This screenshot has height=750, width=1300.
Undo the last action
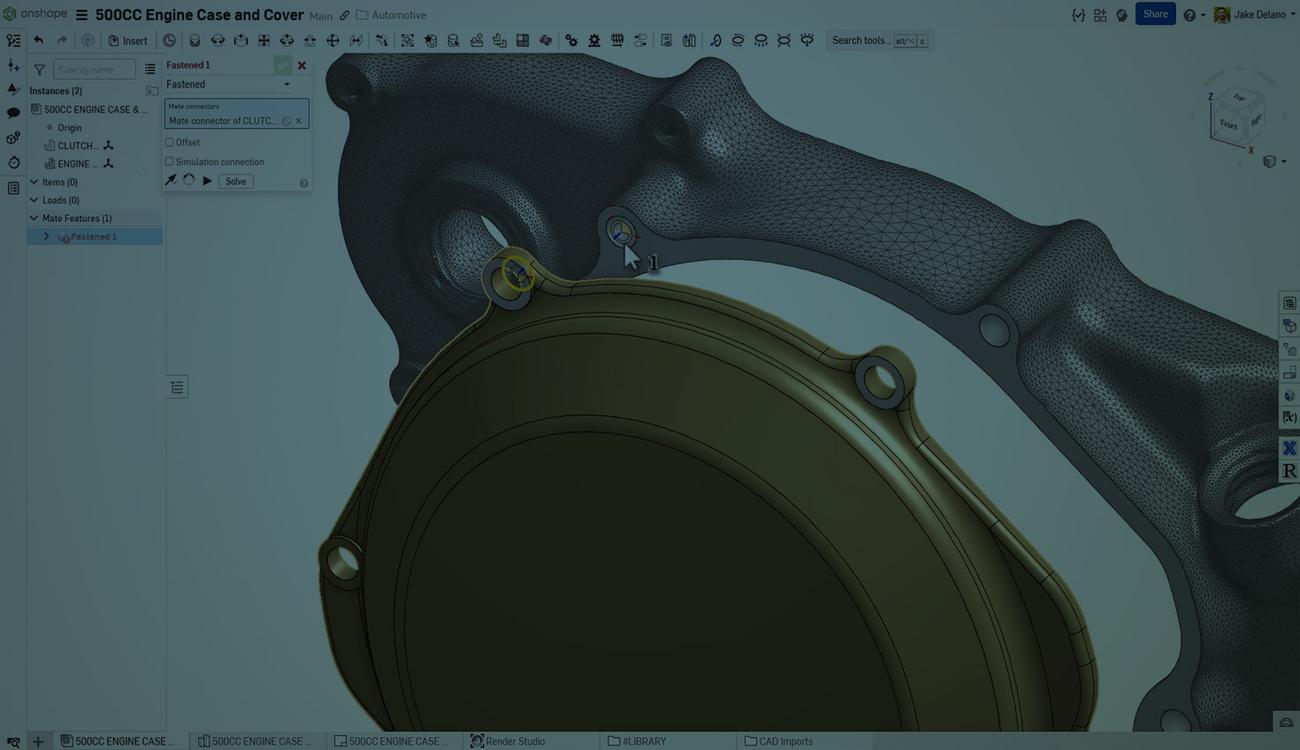pos(38,40)
